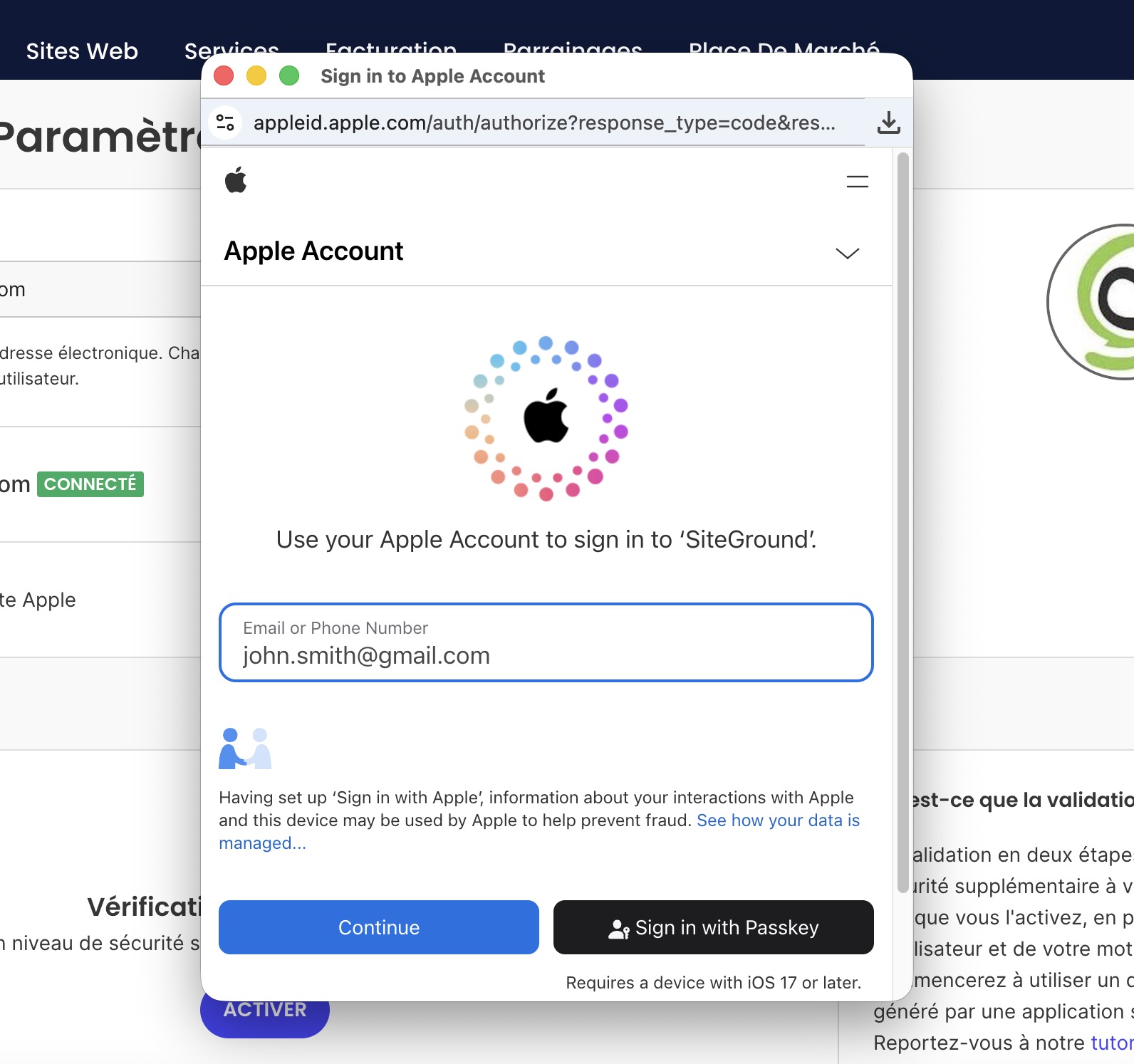Open Sites Web in SiteGround navigation
This screenshot has height=1064, width=1134.
click(x=82, y=51)
